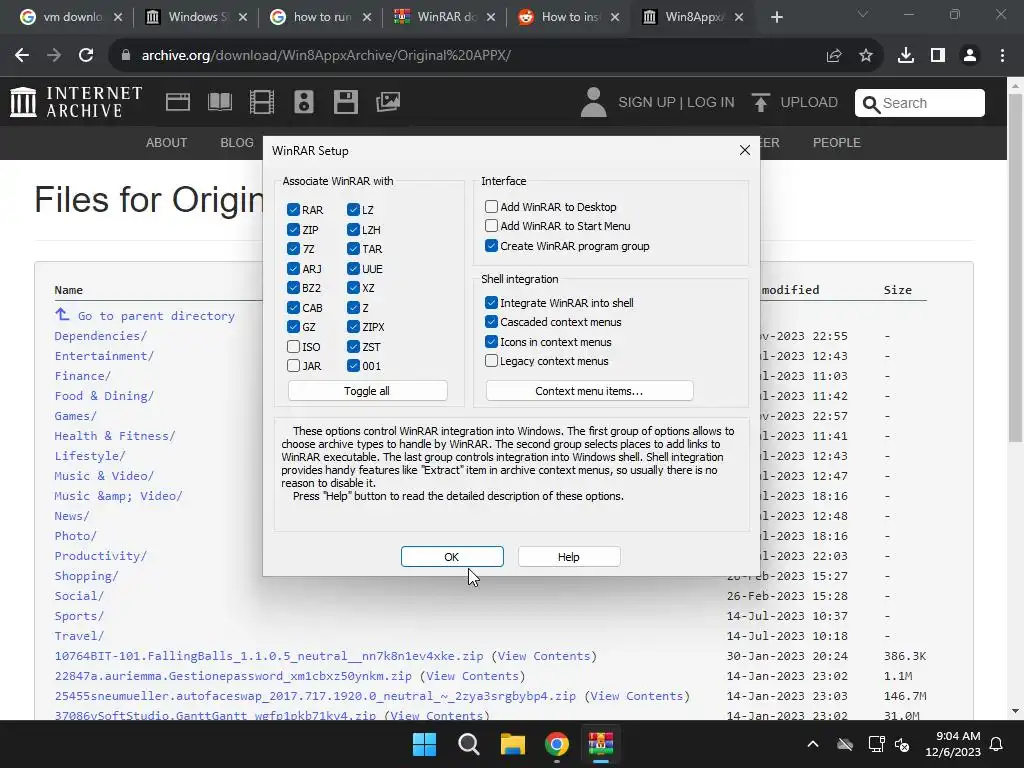1024x768 pixels.
Task: Uncheck RAR association checkbox
Action: click(x=293, y=210)
